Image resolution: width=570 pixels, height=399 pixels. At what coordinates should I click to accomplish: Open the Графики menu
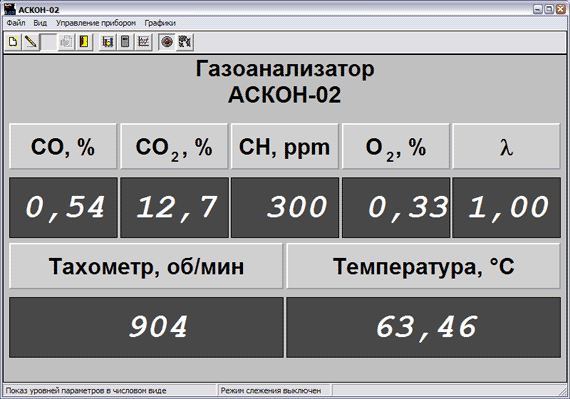(x=160, y=23)
